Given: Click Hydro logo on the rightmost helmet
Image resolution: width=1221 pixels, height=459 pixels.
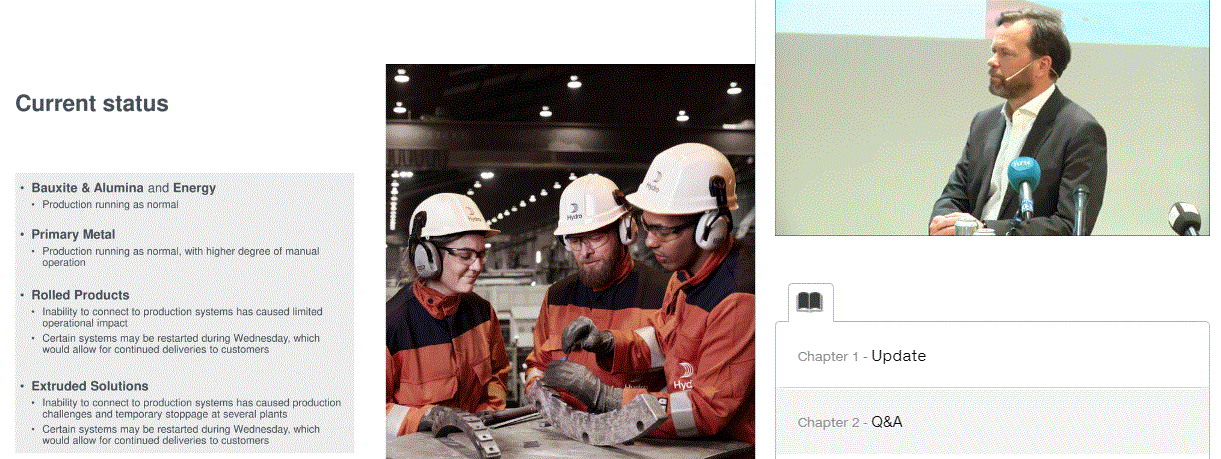Looking at the screenshot, I should pos(652,184).
